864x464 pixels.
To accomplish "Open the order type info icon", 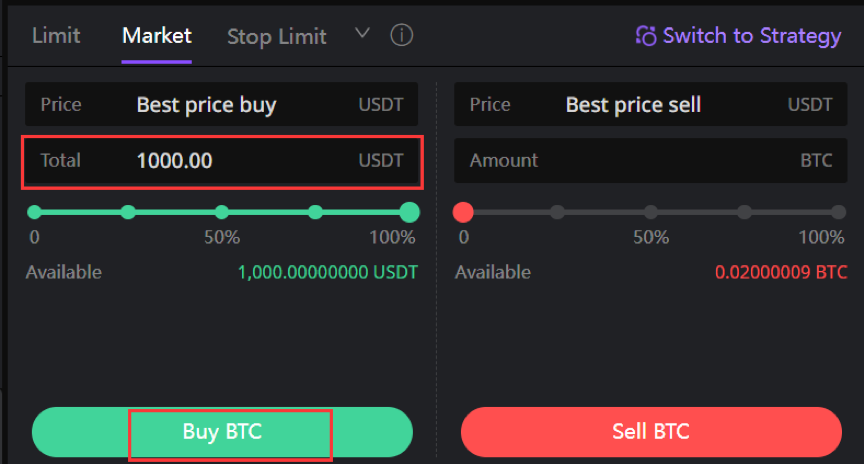I will tap(401, 36).
